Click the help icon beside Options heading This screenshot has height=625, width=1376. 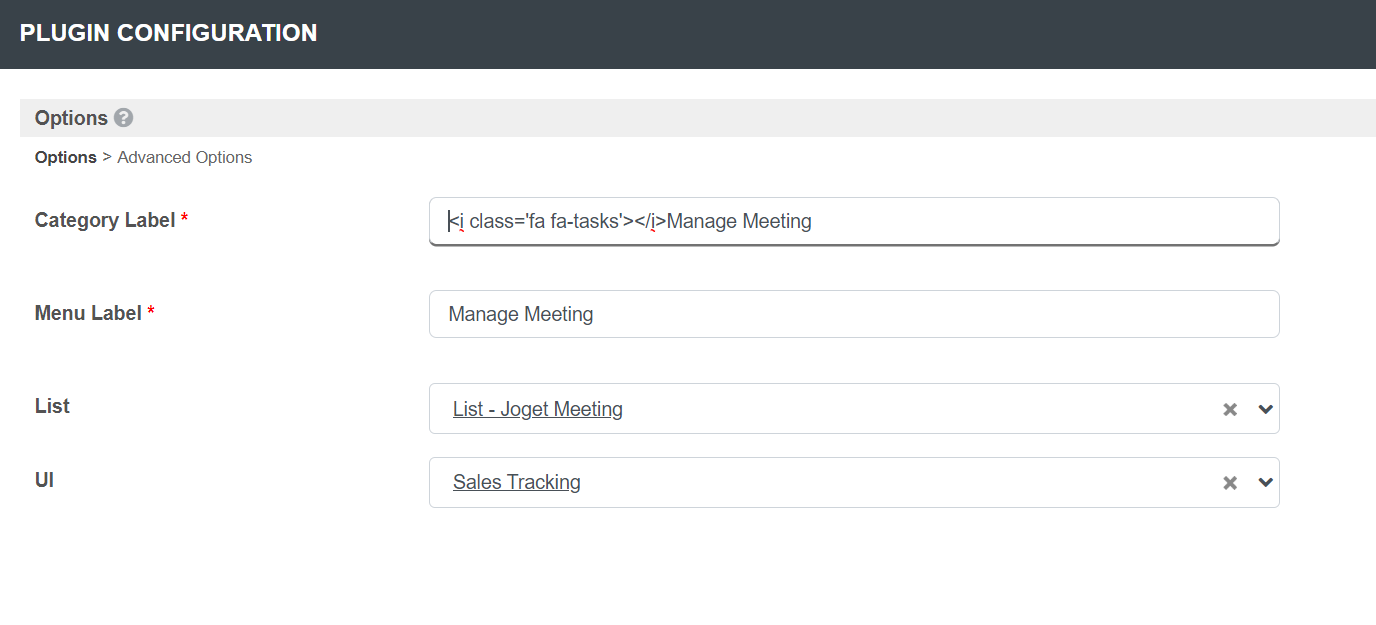point(124,118)
